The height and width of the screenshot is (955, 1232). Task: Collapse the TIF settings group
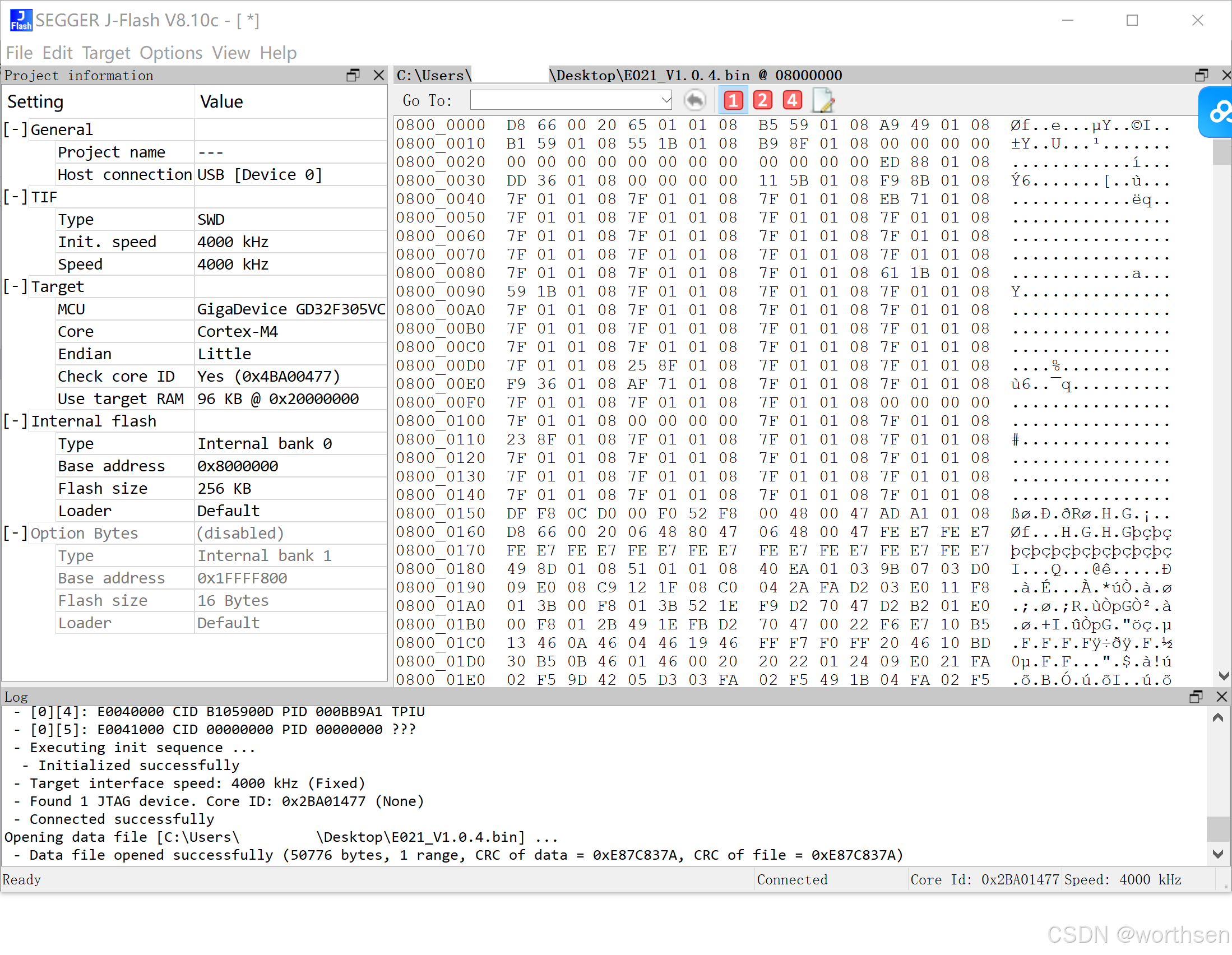[15, 197]
